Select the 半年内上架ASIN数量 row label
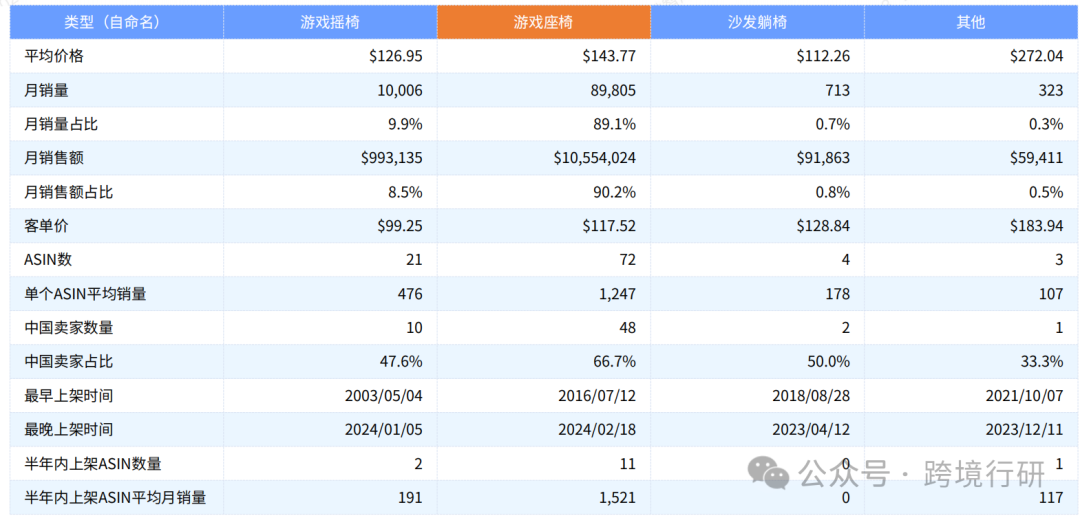1080x518 pixels. [93, 464]
